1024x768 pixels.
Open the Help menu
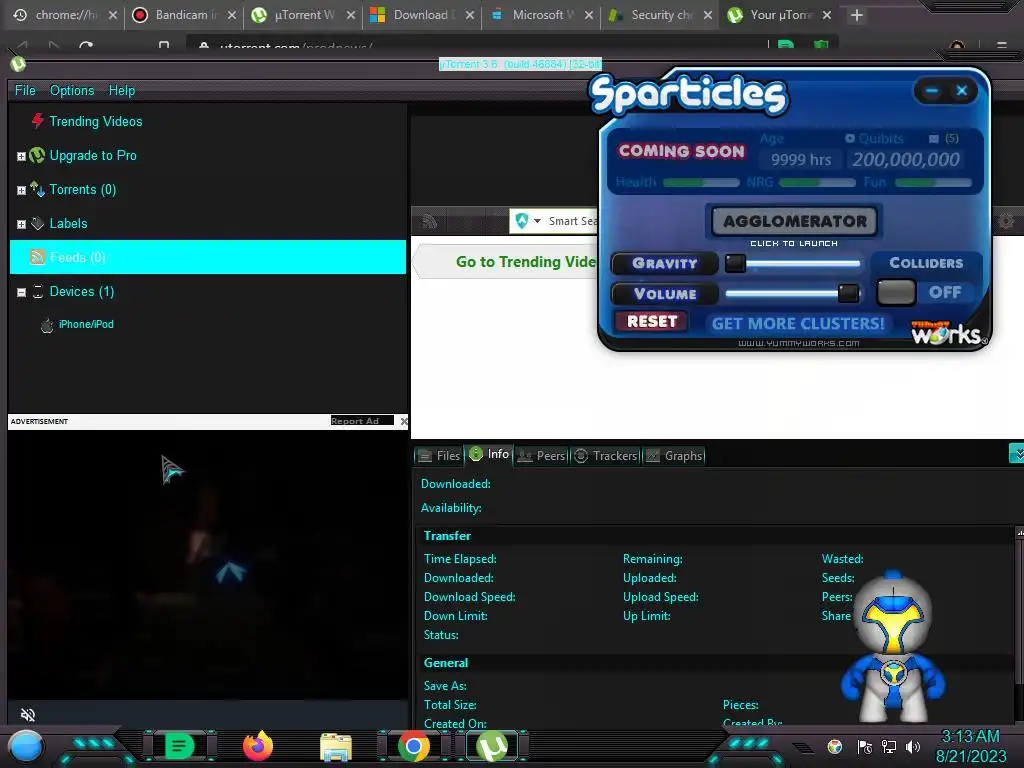pos(121,90)
